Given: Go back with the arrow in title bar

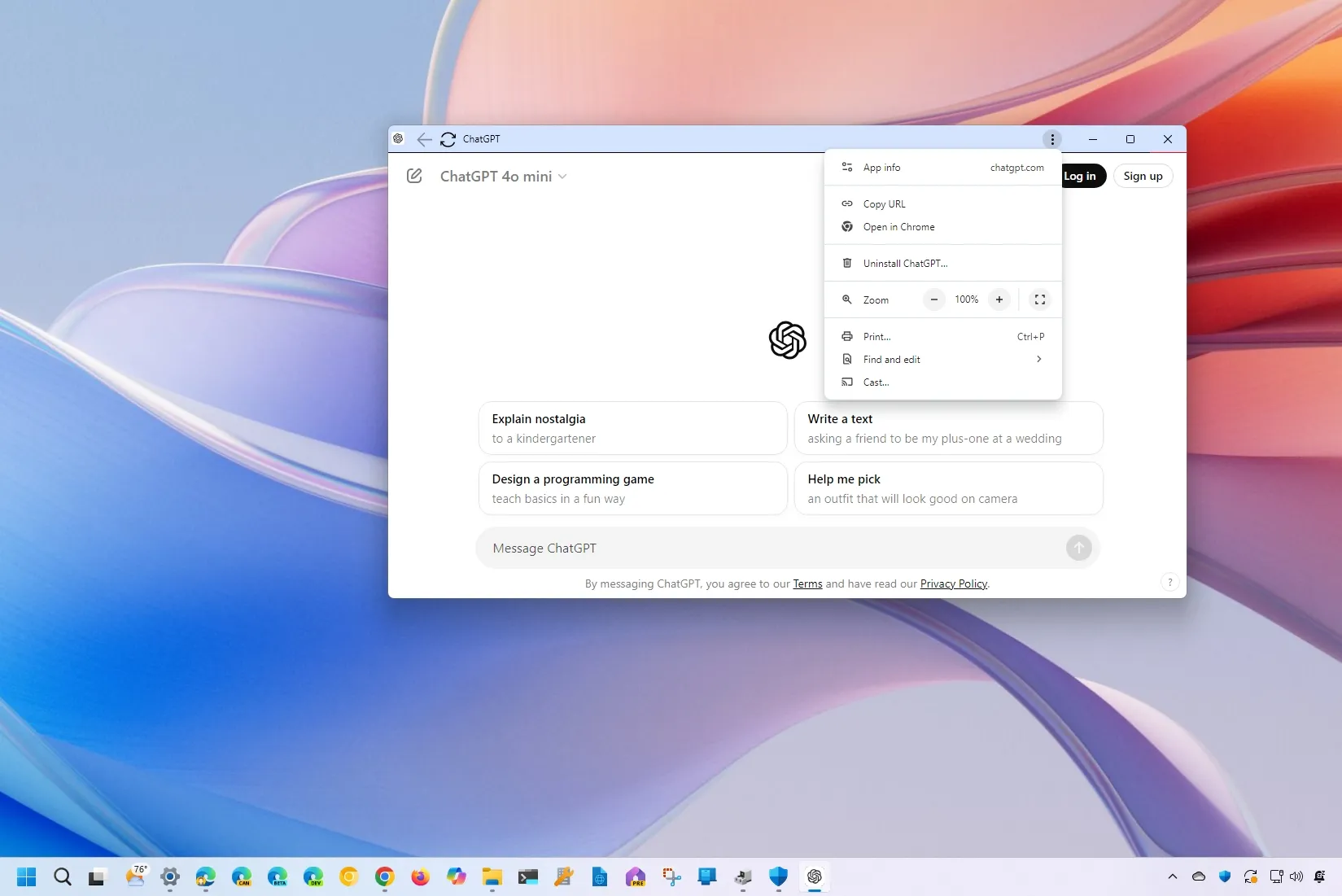Looking at the screenshot, I should pos(424,139).
